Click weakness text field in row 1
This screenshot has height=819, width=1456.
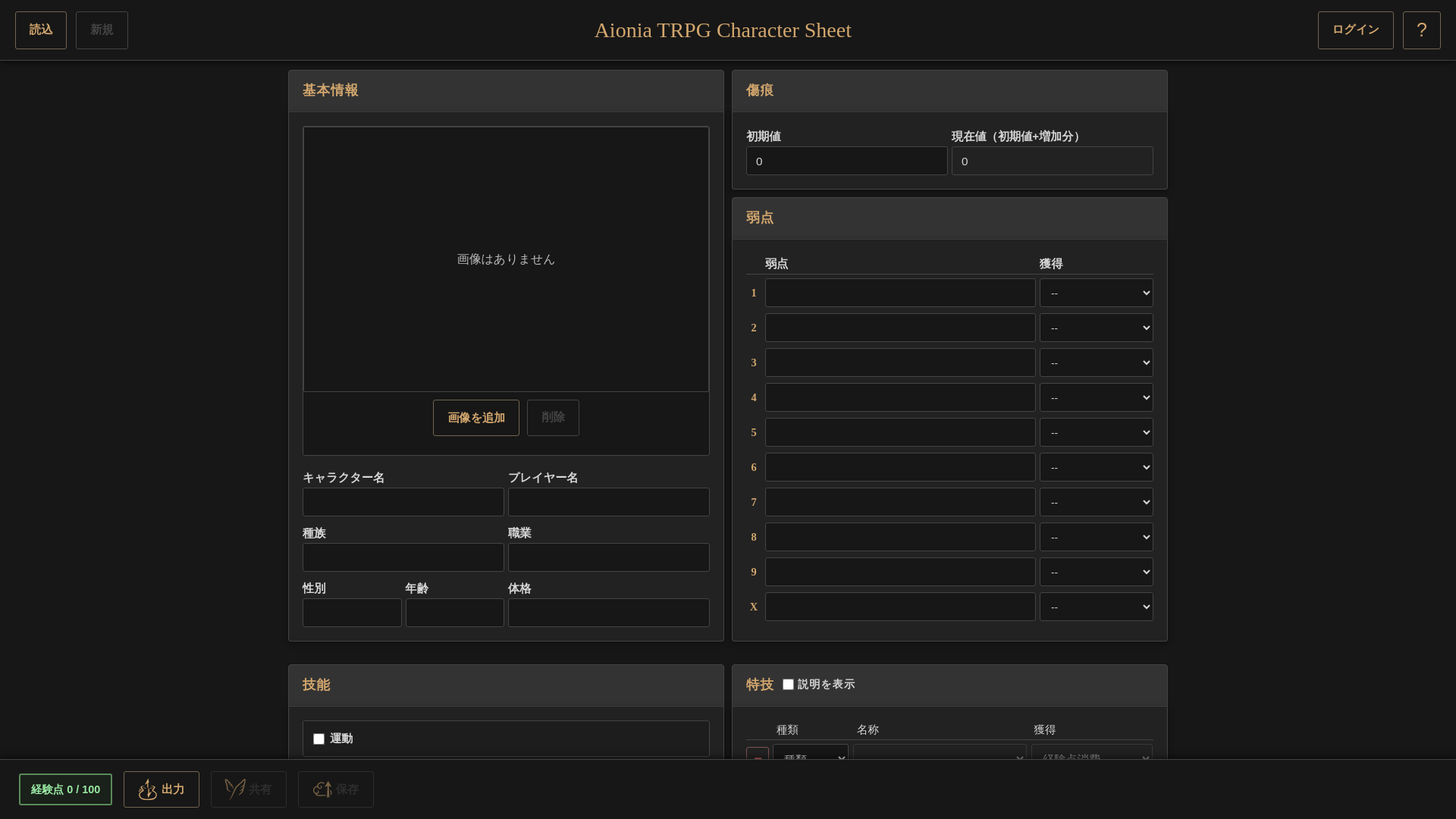900,293
